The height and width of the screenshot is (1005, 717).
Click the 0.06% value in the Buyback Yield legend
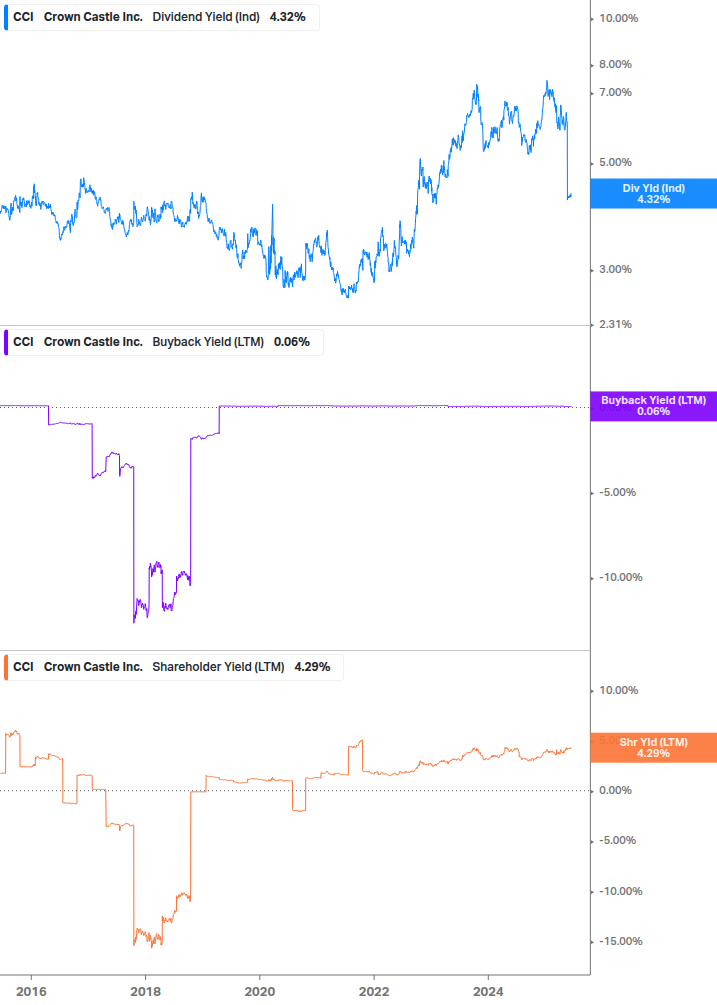coord(292,342)
